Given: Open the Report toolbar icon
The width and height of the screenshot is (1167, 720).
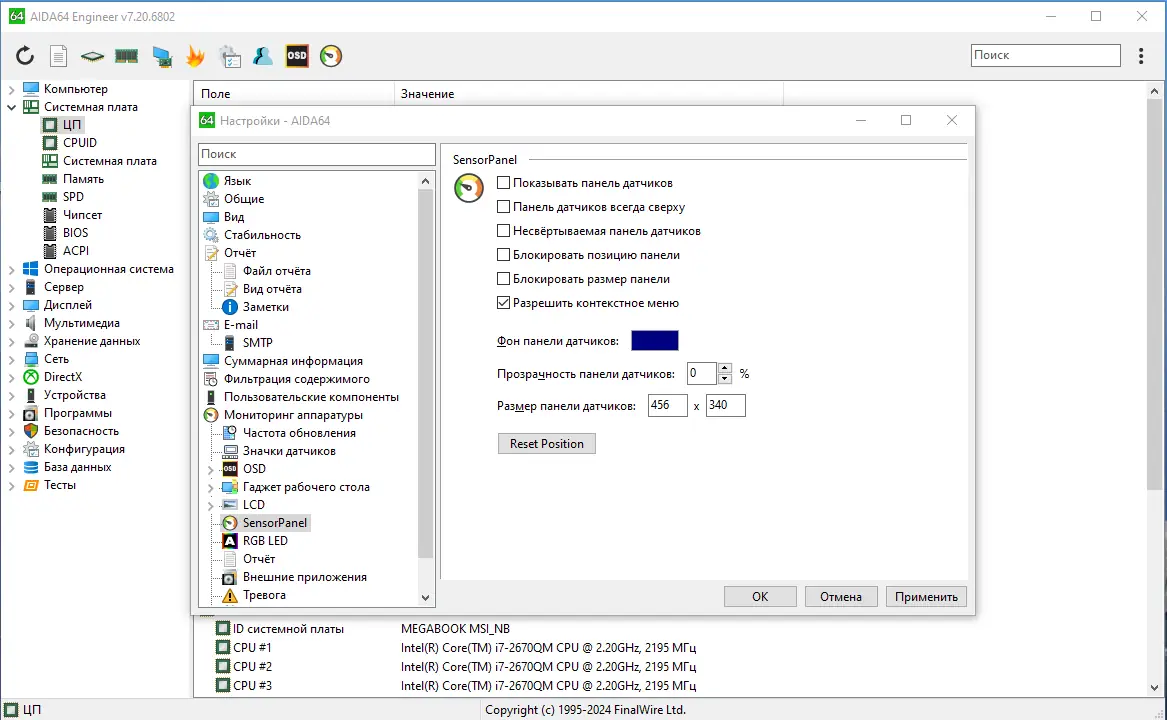Looking at the screenshot, I should [x=58, y=55].
